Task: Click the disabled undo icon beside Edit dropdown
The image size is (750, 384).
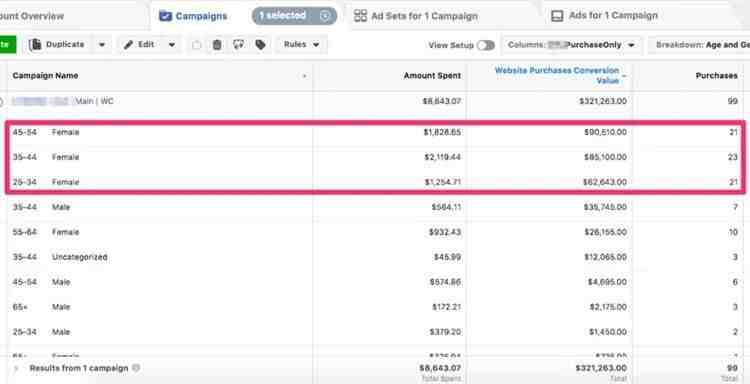Action: (x=196, y=45)
